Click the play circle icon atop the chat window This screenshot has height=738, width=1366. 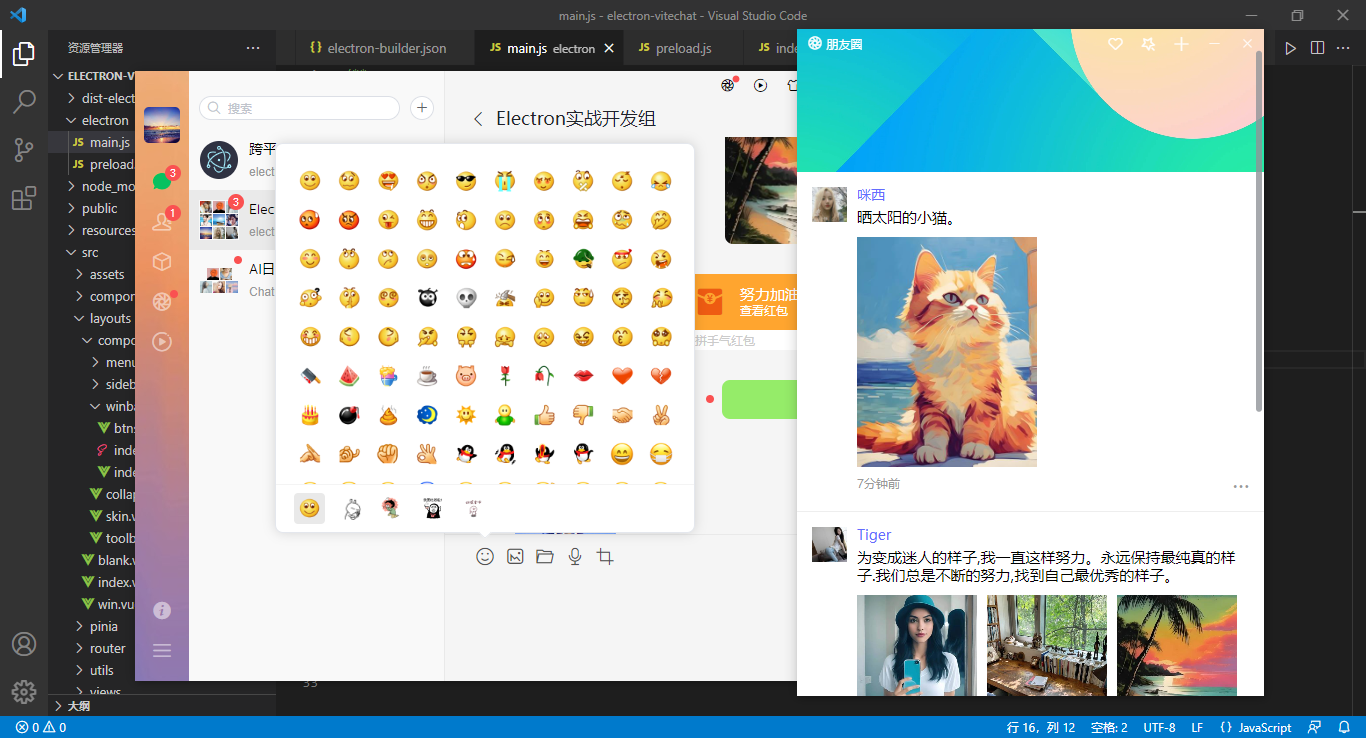(761, 86)
